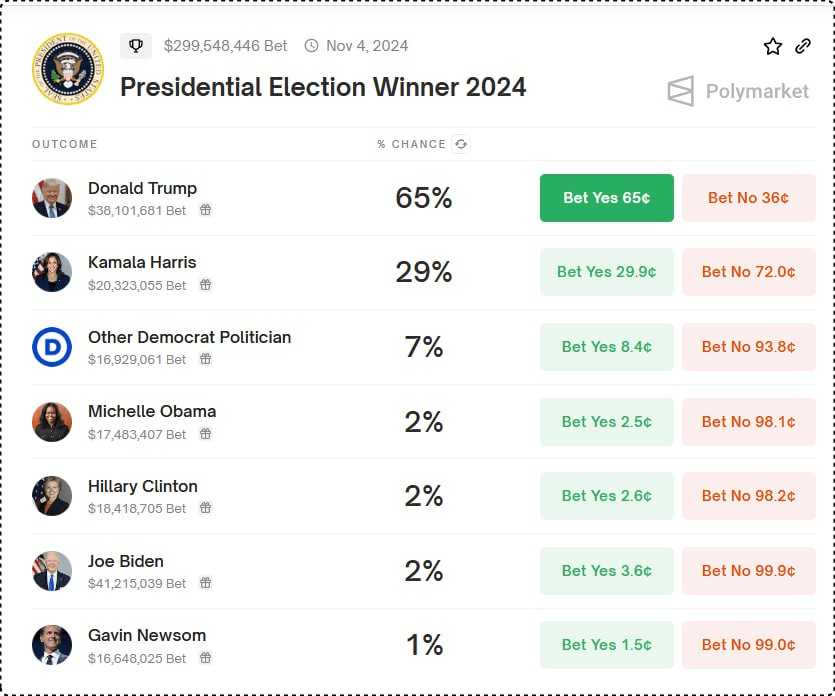Bet No 93.8¢ on Other Democrat Politician
The image size is (835, 696).
[749, 347]
